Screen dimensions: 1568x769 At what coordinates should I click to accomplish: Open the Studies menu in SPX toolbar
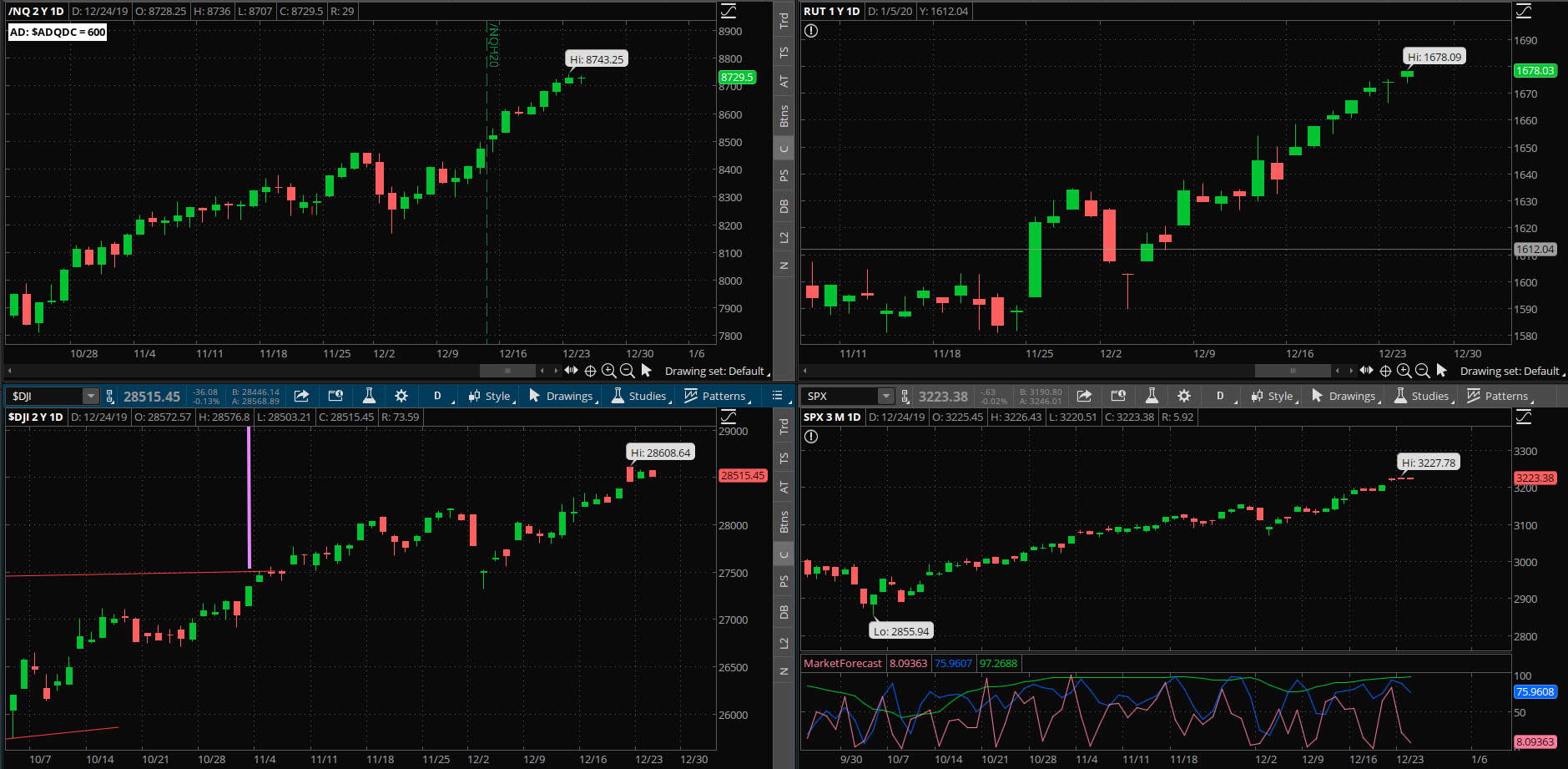1423,396
